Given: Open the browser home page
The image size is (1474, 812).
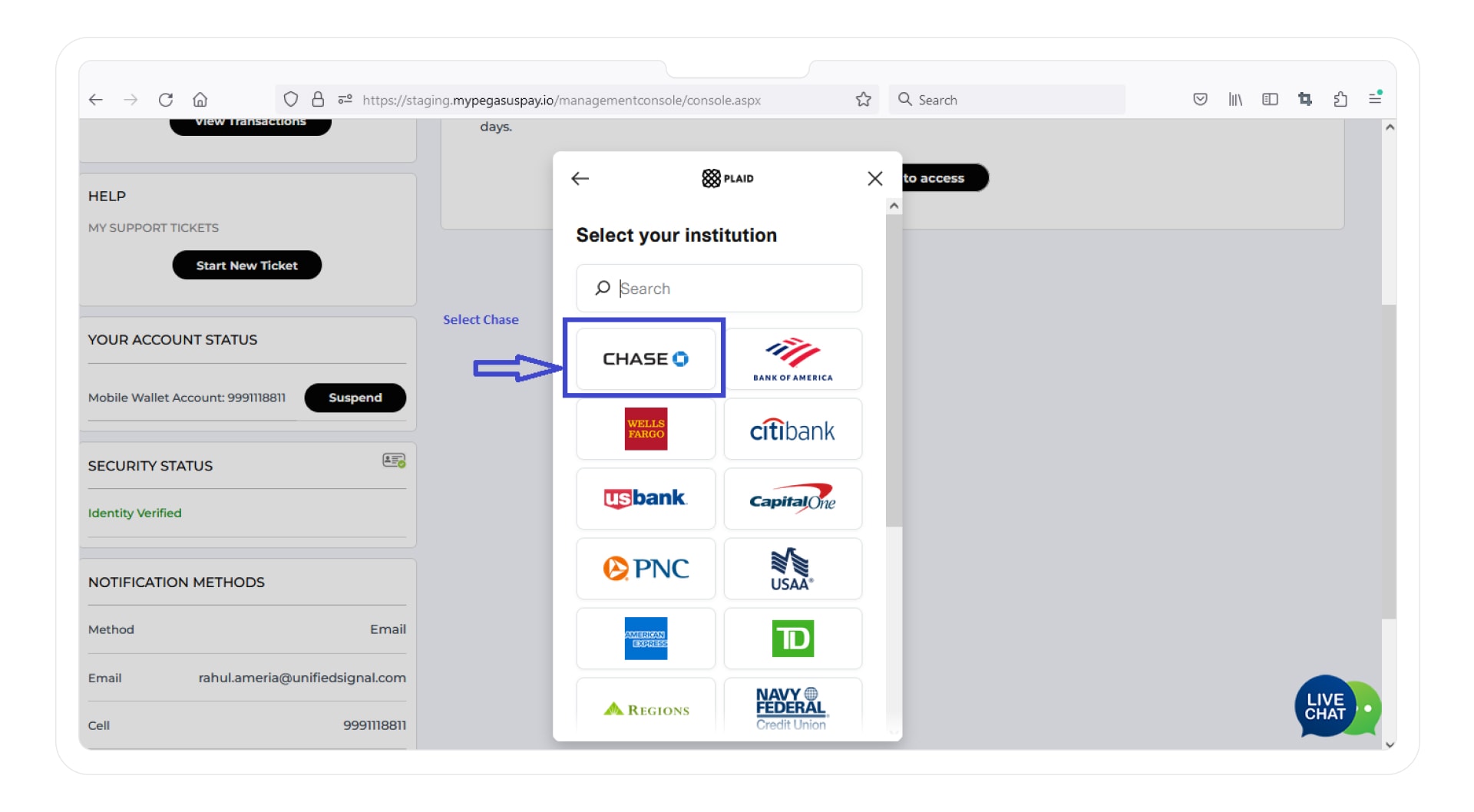Looking at the screenshot, I should click(x=200, y=100).
